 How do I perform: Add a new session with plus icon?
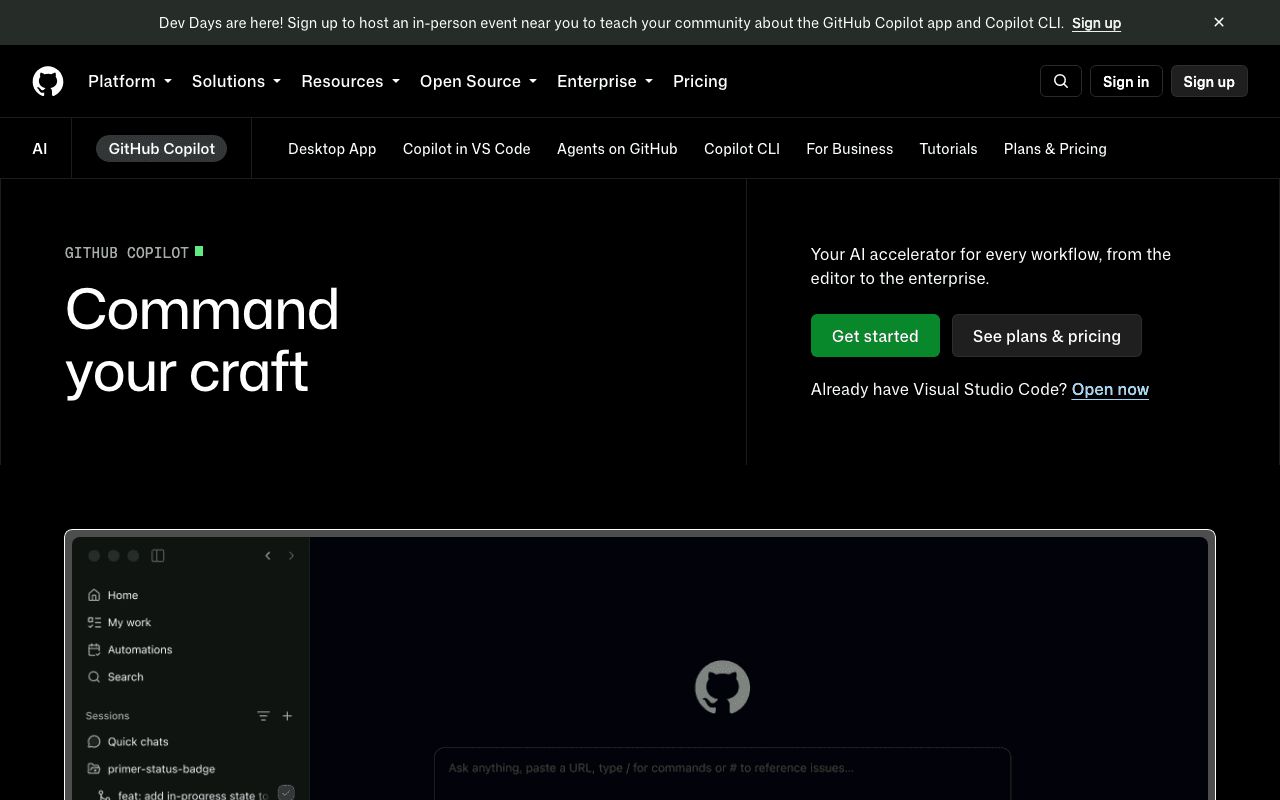coord(287,716)
